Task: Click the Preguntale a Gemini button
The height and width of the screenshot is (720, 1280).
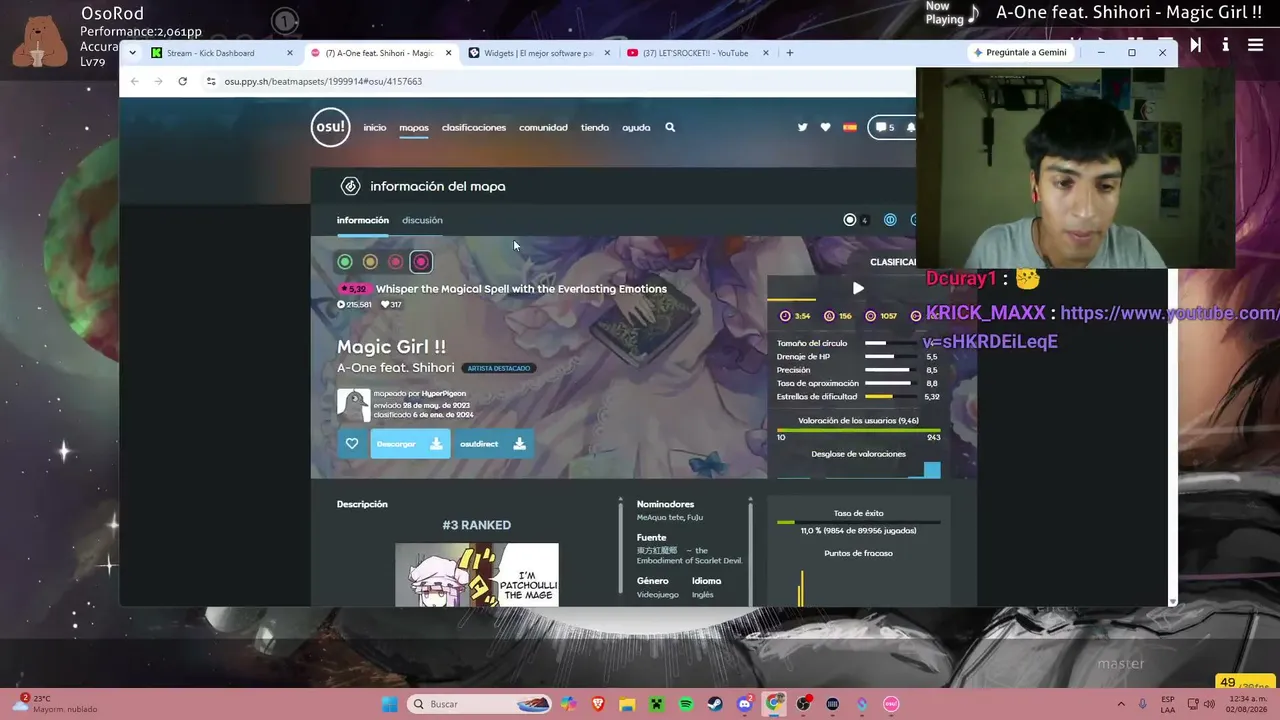Action: coord(1022,53)
